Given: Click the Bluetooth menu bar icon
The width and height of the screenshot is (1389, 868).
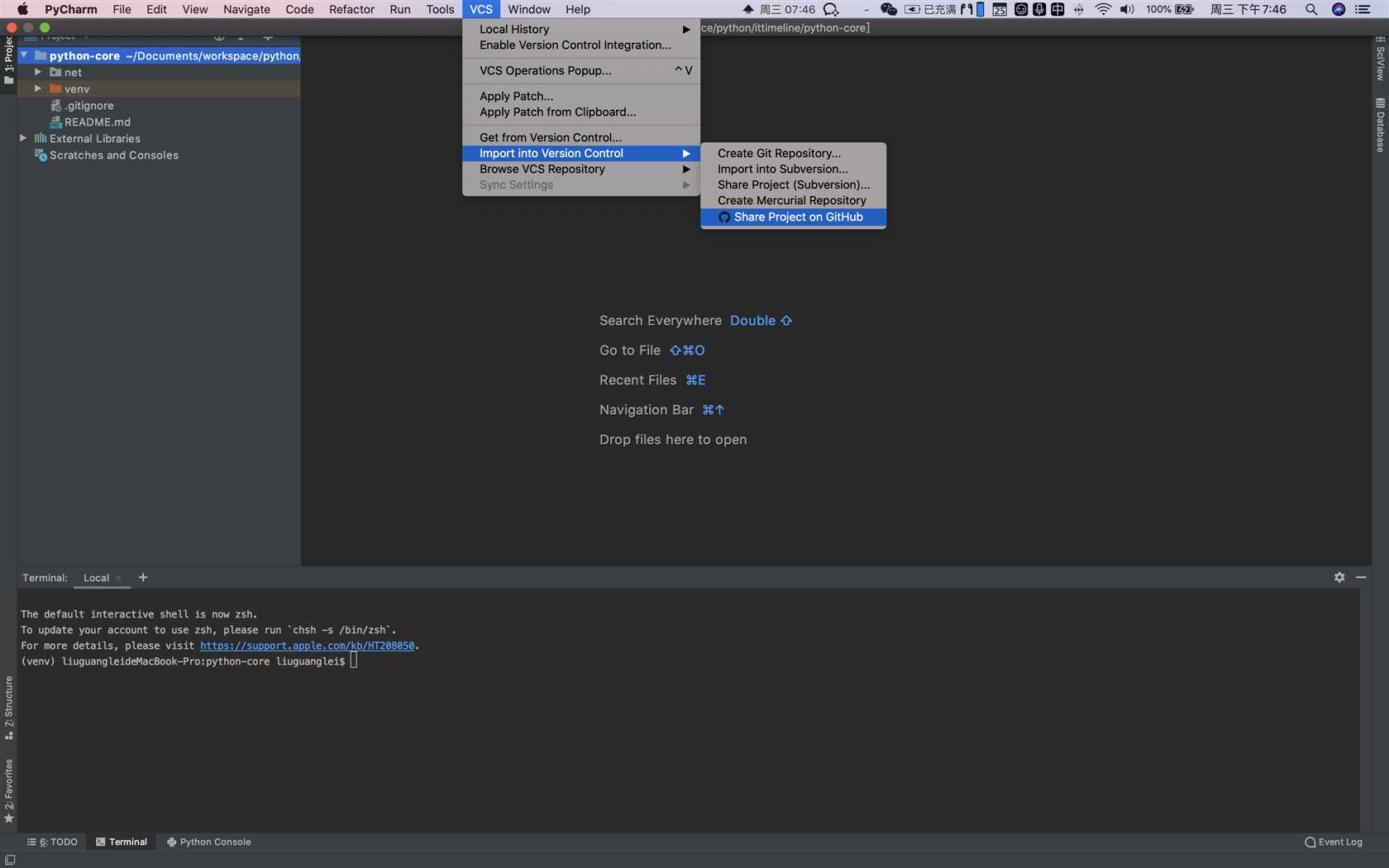Looking at the screenshot, I should point(1078,9).
